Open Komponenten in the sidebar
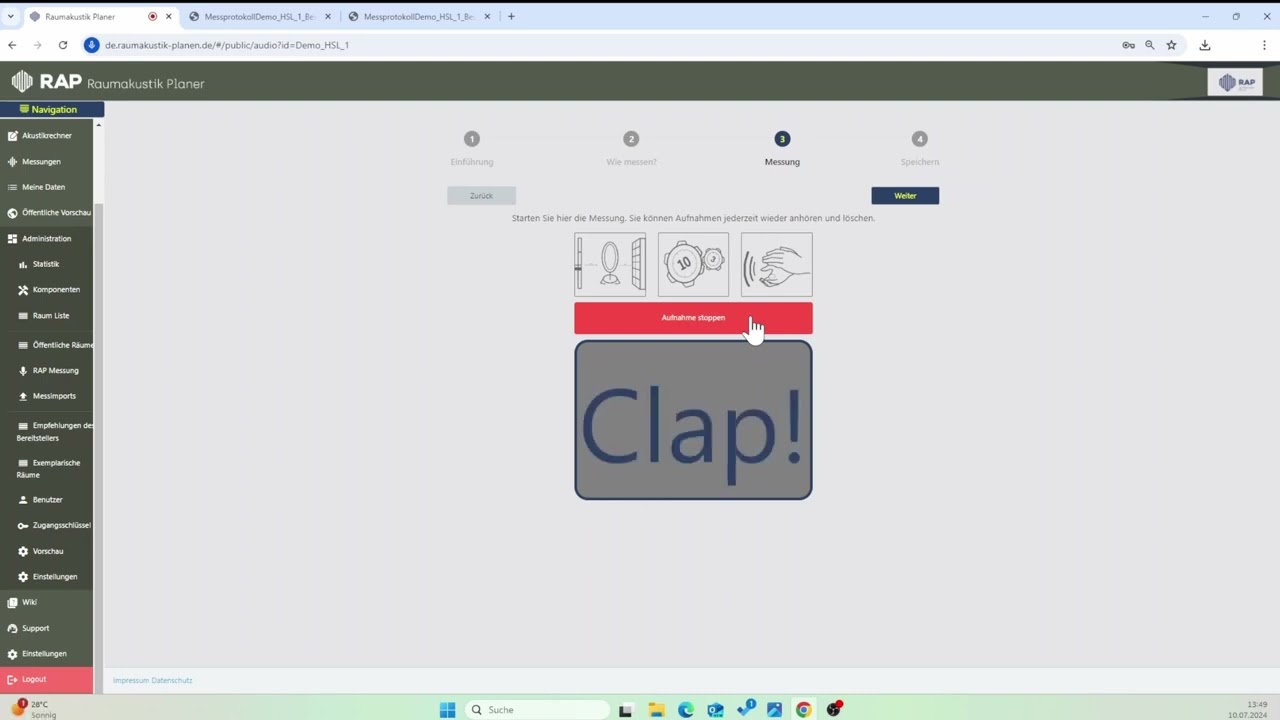 tap(47, 289)
